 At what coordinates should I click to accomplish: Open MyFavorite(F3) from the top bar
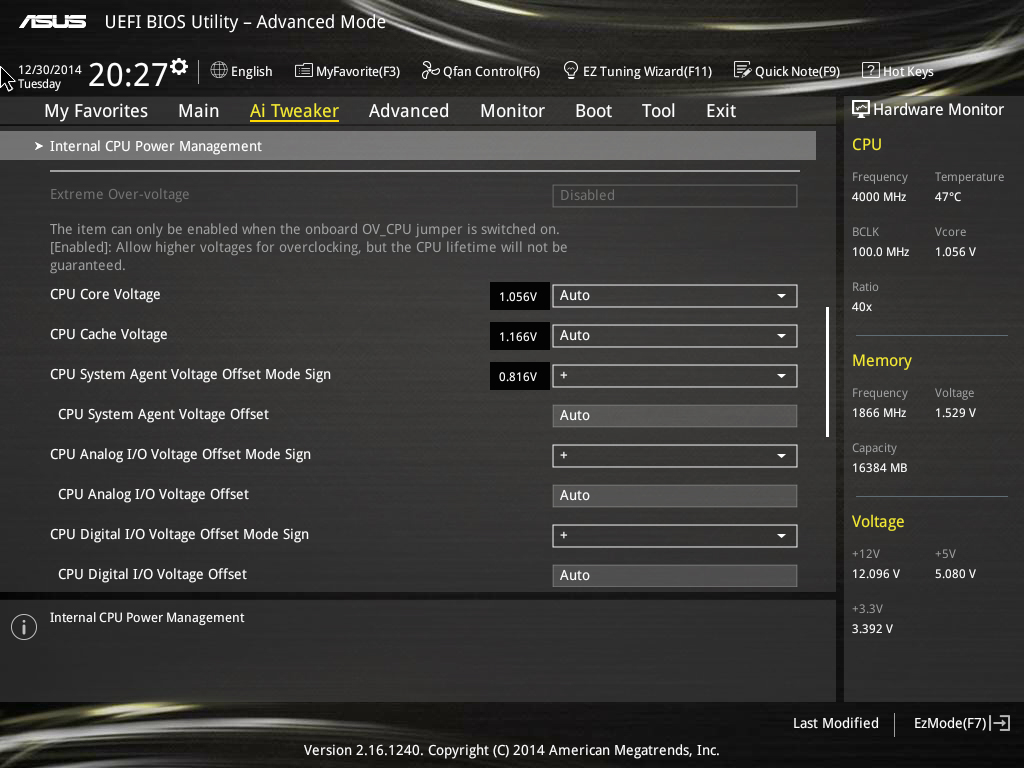(x=347, y=71)
